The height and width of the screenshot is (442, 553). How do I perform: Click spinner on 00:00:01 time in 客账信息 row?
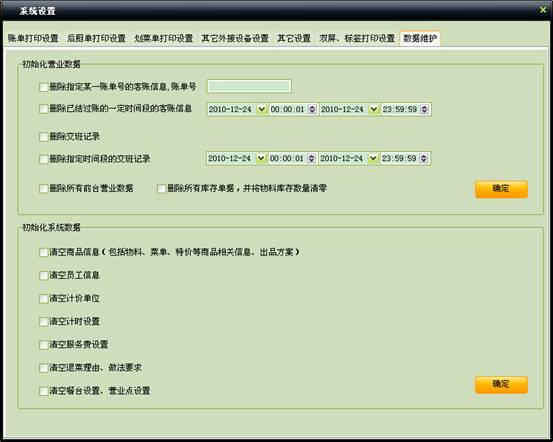point(312,109)
